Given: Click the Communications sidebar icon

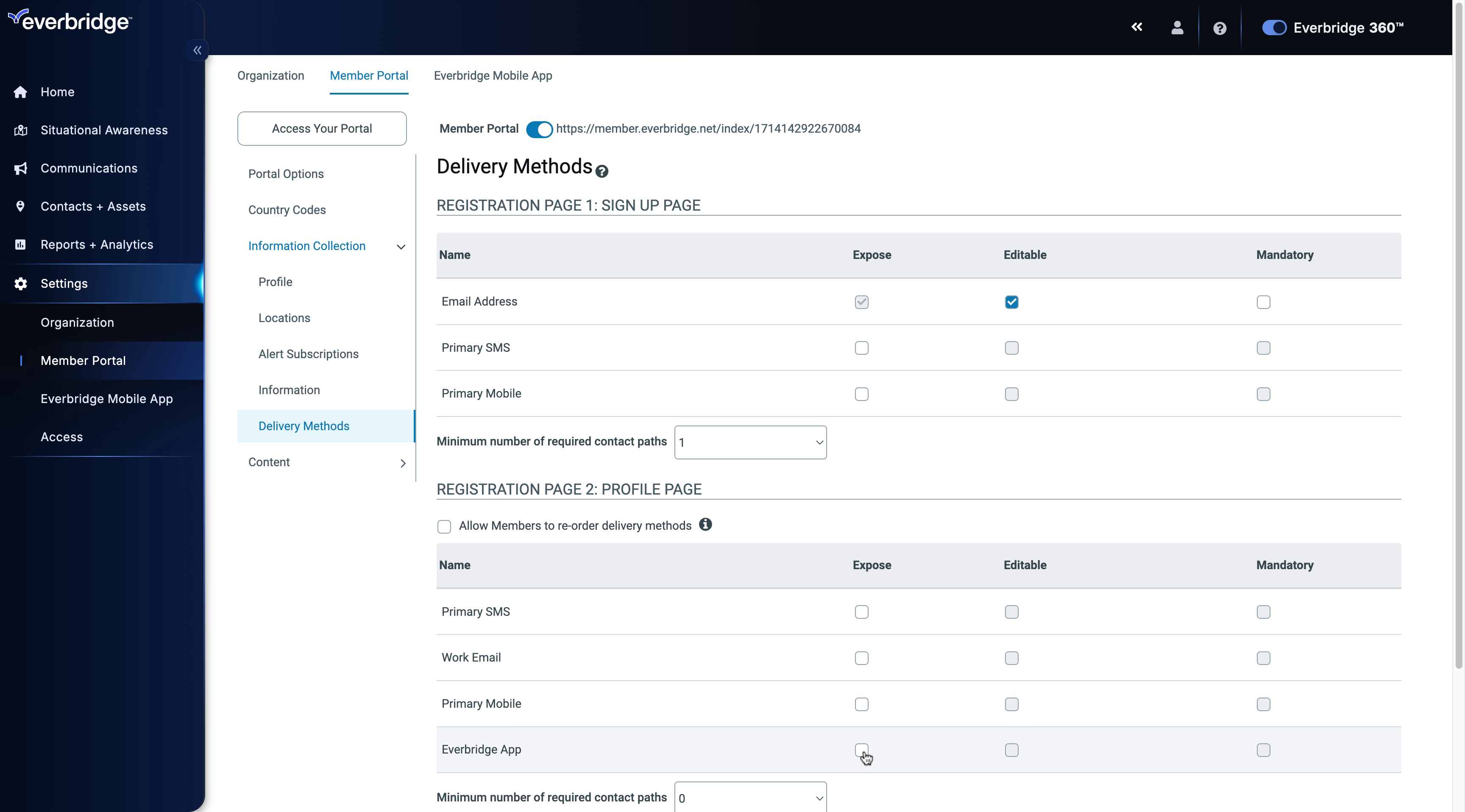Looking at the screenshot, I should pyautogui.click(x=22, y=168).
